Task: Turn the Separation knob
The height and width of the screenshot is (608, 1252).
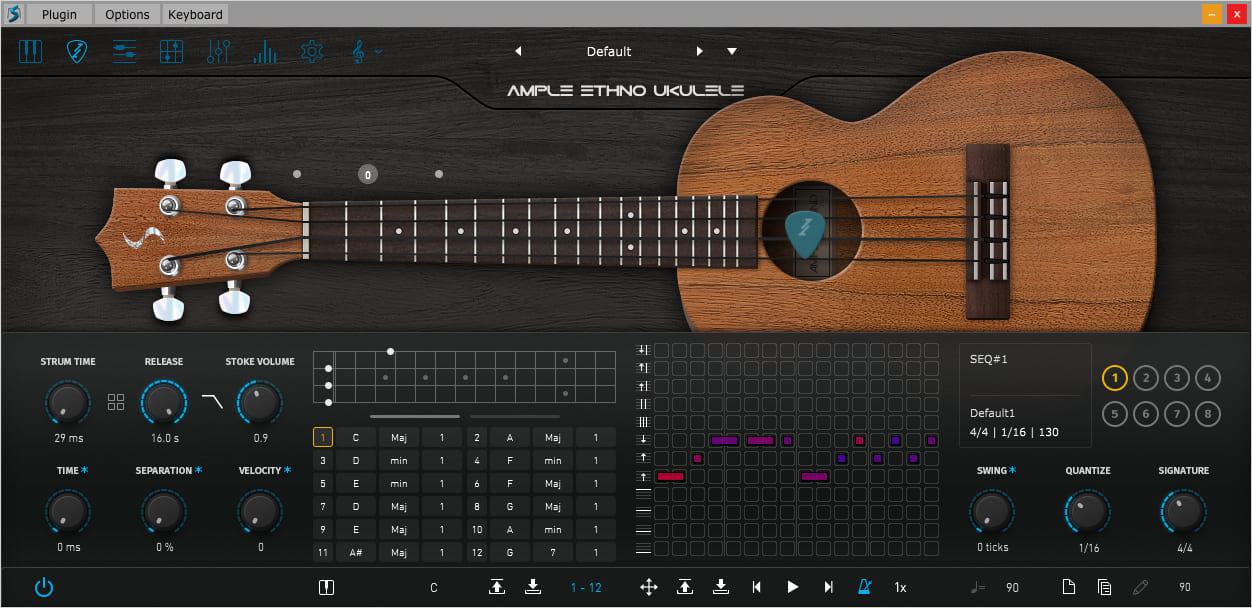Action: click(x=164, y=511)
